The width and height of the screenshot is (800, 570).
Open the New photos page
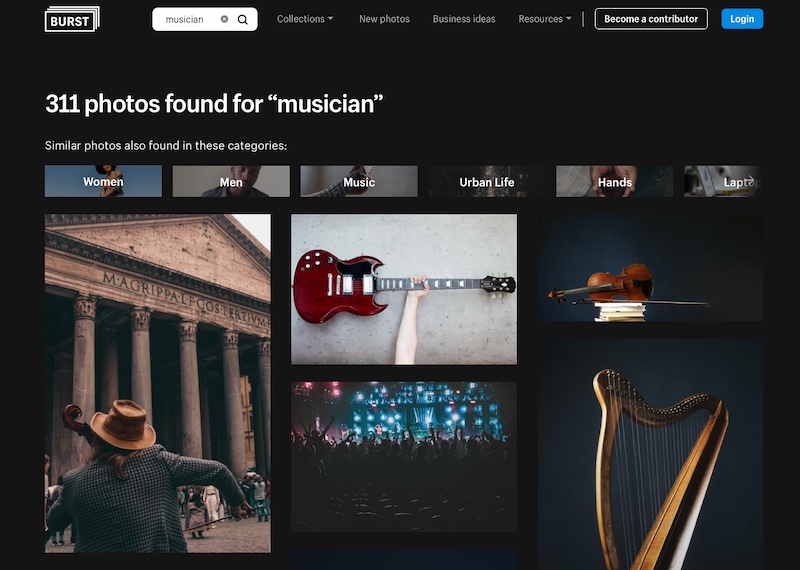click(x=384, y=19)
